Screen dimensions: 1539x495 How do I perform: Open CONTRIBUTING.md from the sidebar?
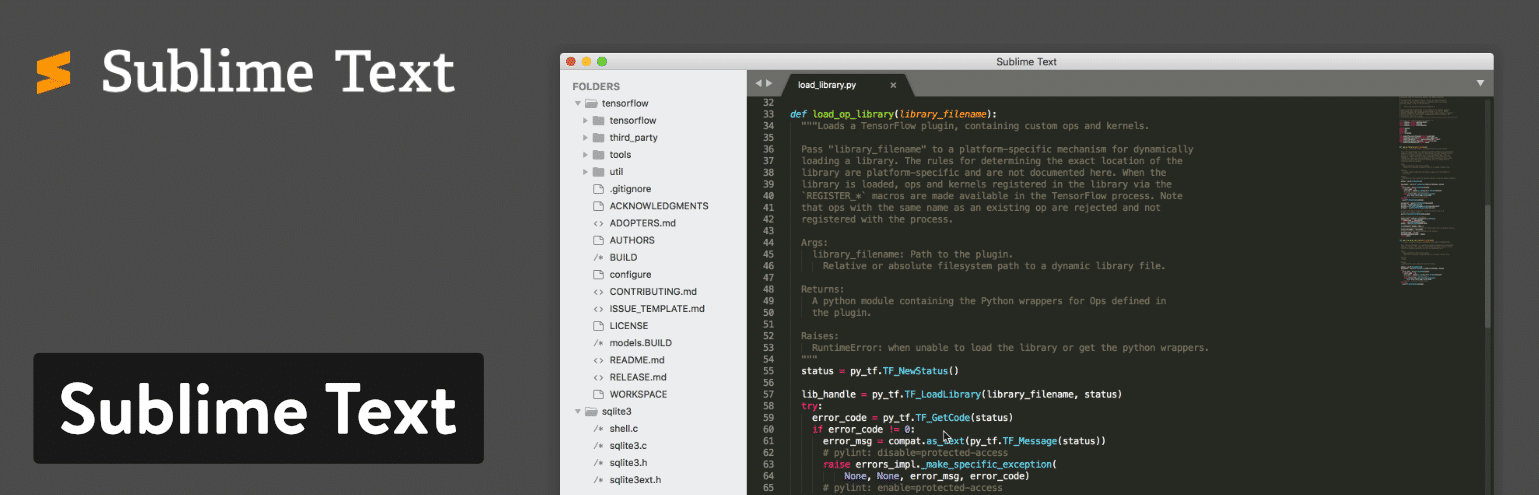[652, 292]
